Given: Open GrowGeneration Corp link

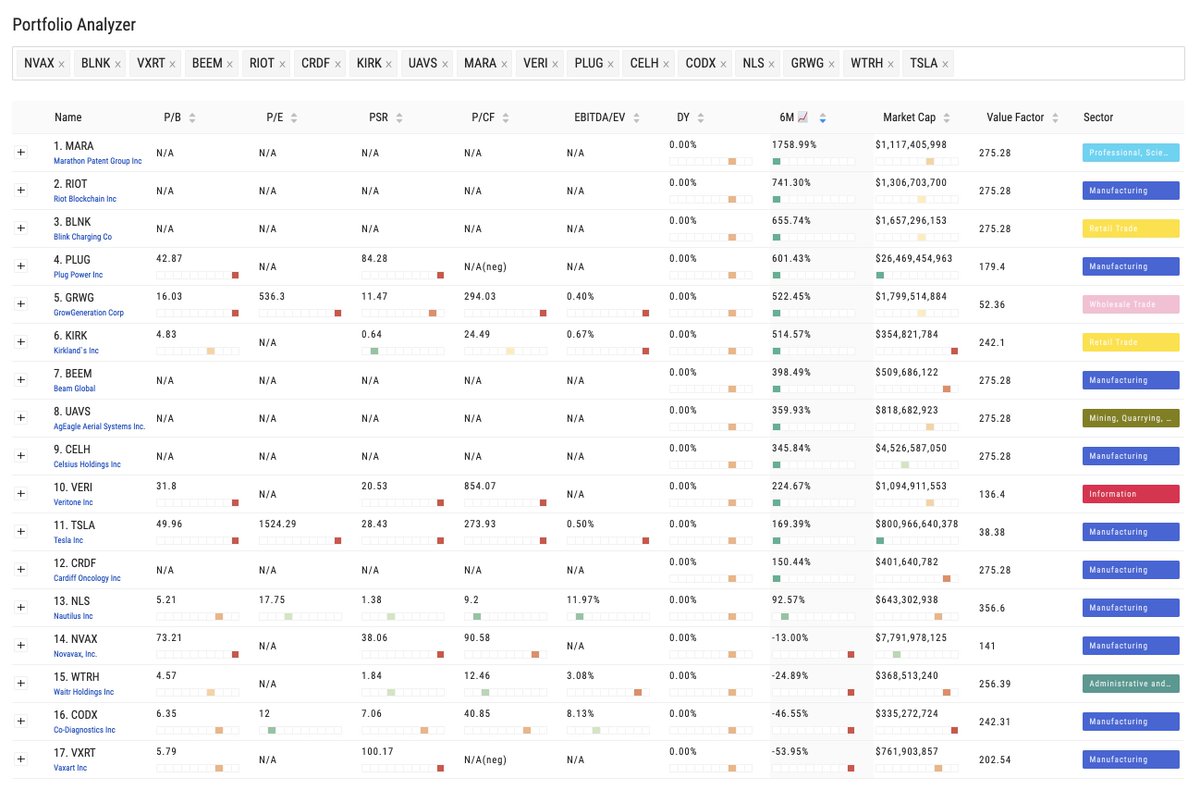Looking at the screenshot, I should (89, 313).
